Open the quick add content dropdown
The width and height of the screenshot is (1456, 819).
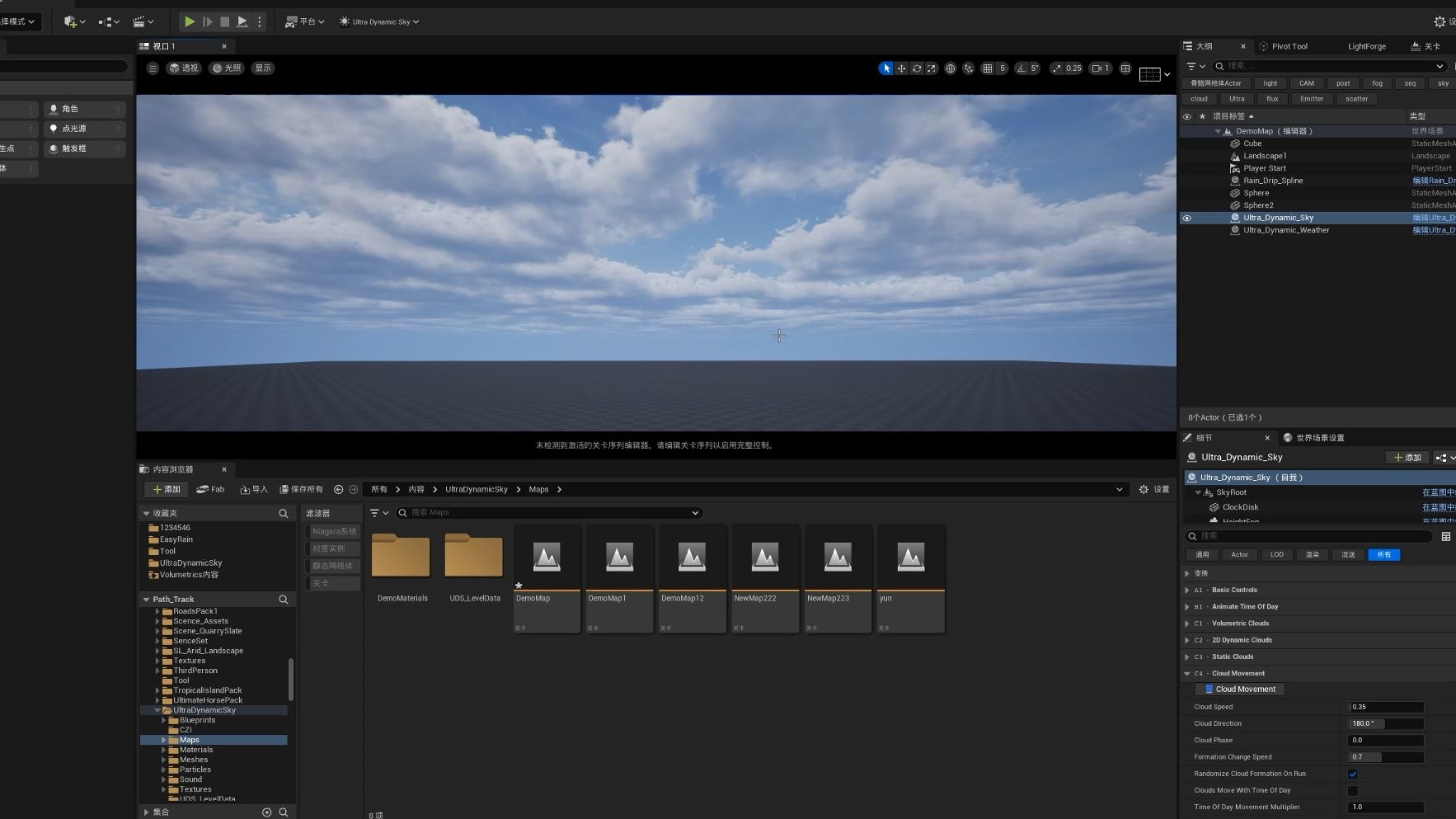[x=74, y=21]
